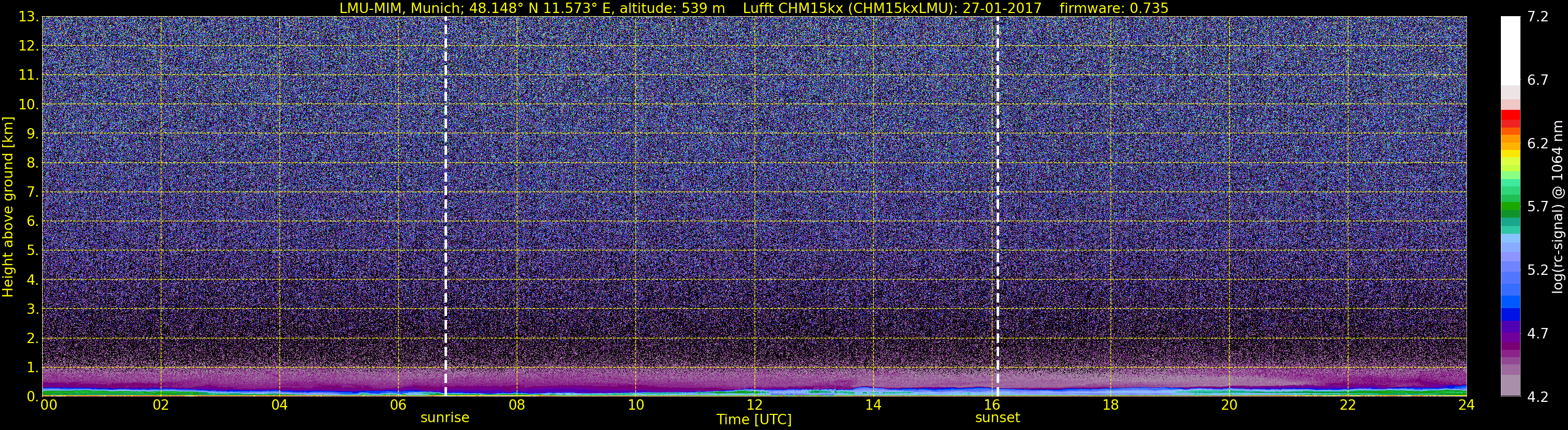1568x430 pixels.
Task: Click the white dashed sunset marker line
Action: (x=998, y=207)
